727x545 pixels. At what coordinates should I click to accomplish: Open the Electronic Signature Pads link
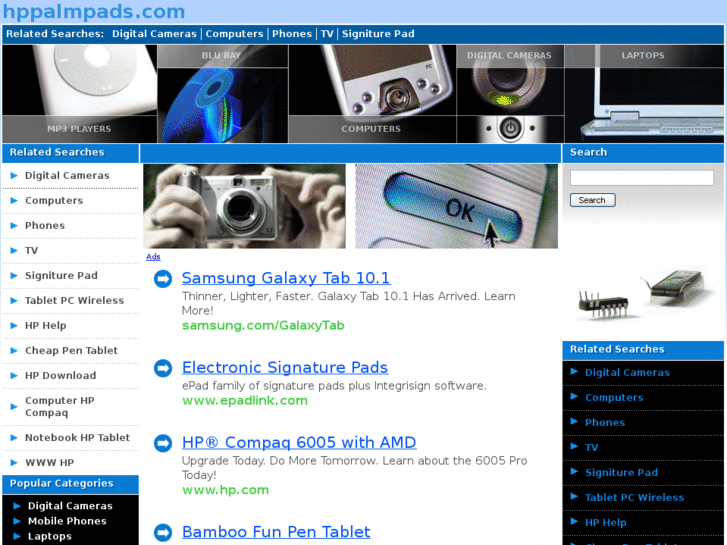[285, 367]
